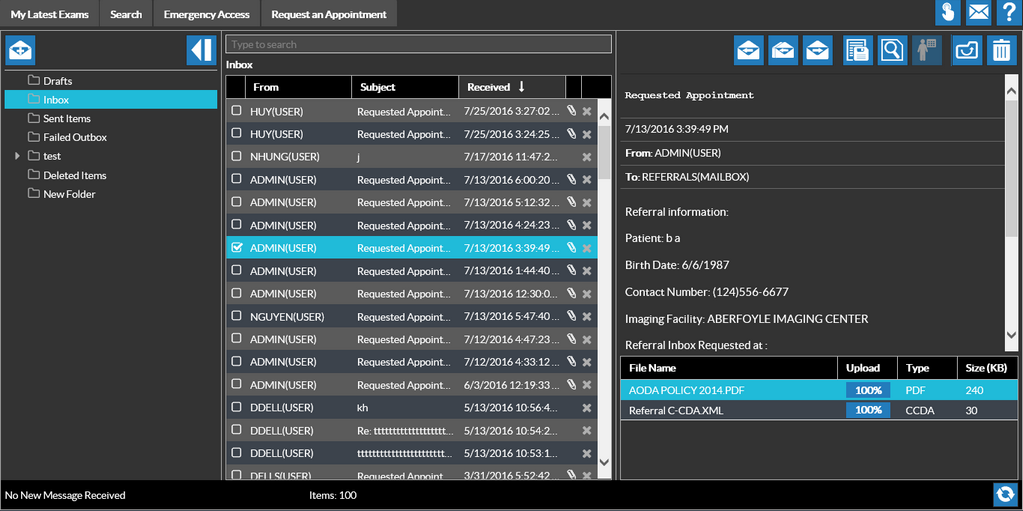The width and height of the screenshot is (1023, 511).
Task: Forward the message with the right-arrow envelope
Action: click(818, 50)
